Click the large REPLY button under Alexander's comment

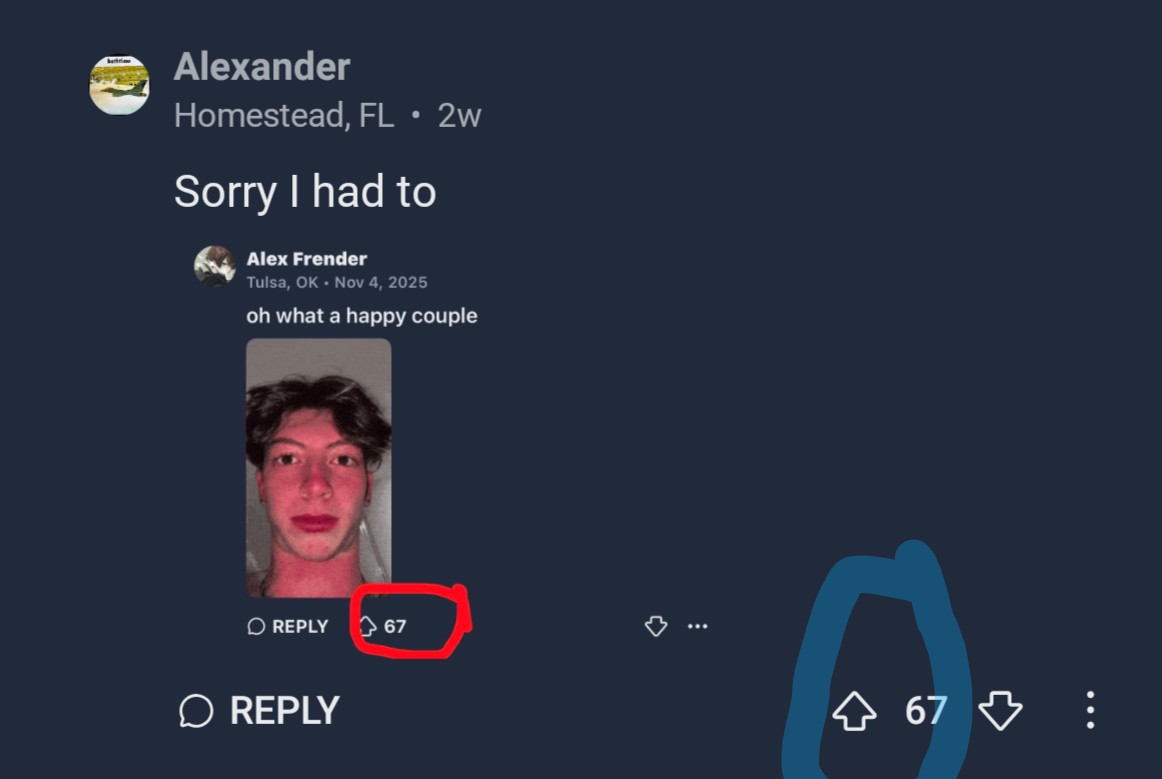click(259, 710)
